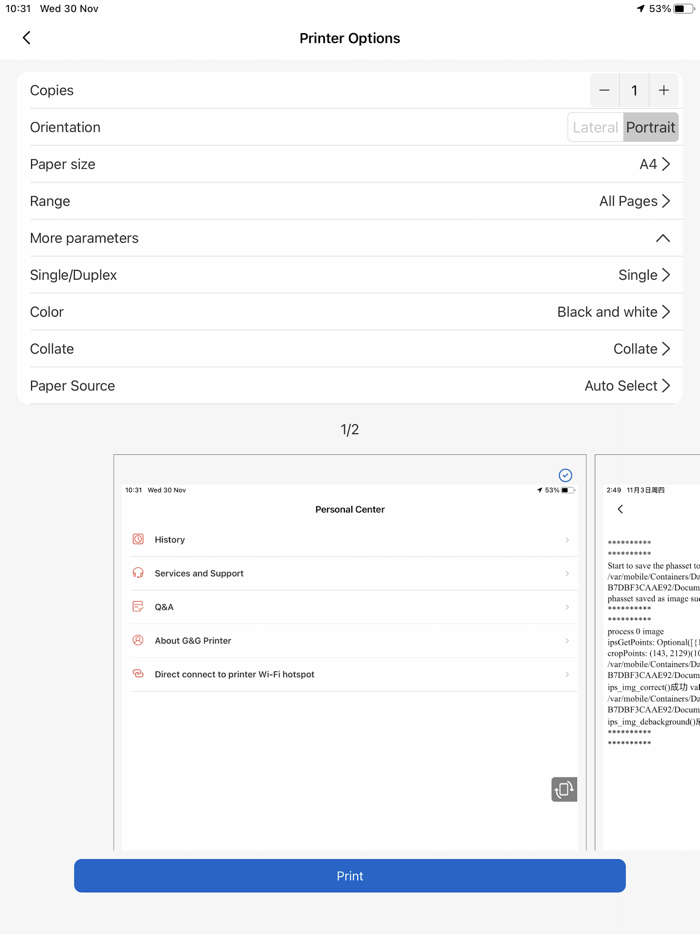Tap the blue Print button
The width and height of the screenshot is (700, 934).
click(x=350, y=876)
